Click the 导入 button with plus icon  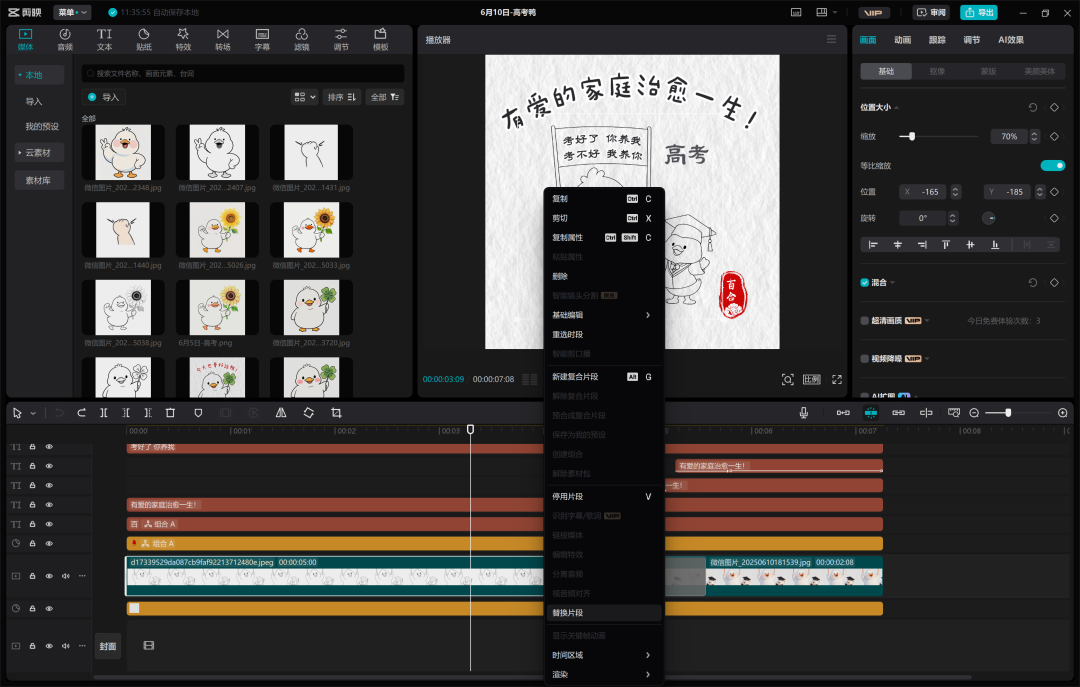(x=104, y=97)
